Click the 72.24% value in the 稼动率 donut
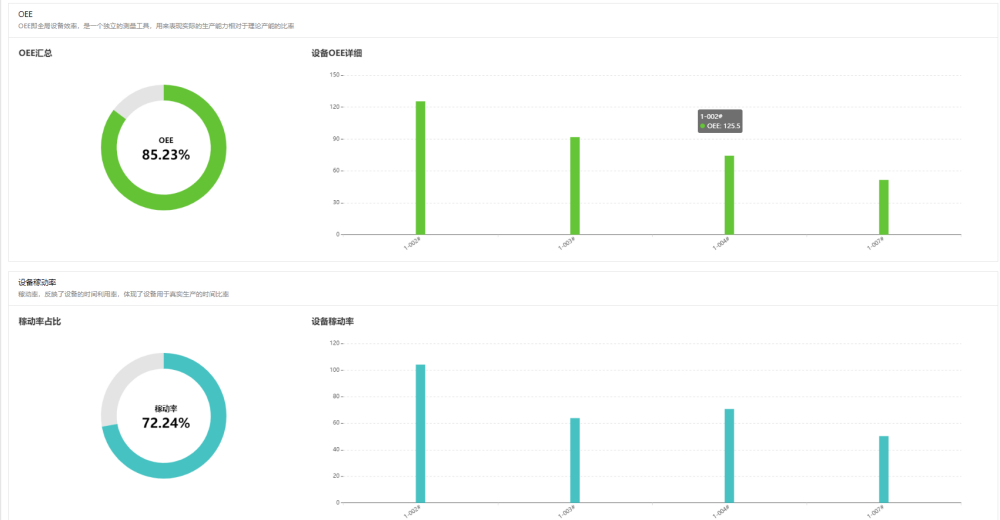The width and height of the screenshot is (1000, 520). (x=166, y=423)
